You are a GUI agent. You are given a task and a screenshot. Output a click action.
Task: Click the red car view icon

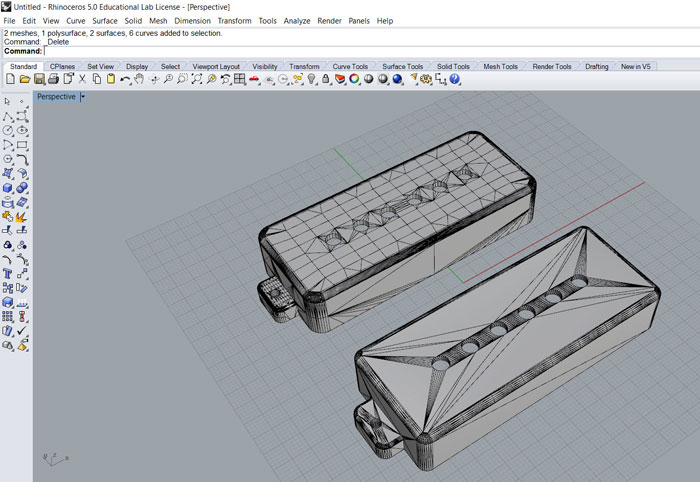tap(254, 79)
